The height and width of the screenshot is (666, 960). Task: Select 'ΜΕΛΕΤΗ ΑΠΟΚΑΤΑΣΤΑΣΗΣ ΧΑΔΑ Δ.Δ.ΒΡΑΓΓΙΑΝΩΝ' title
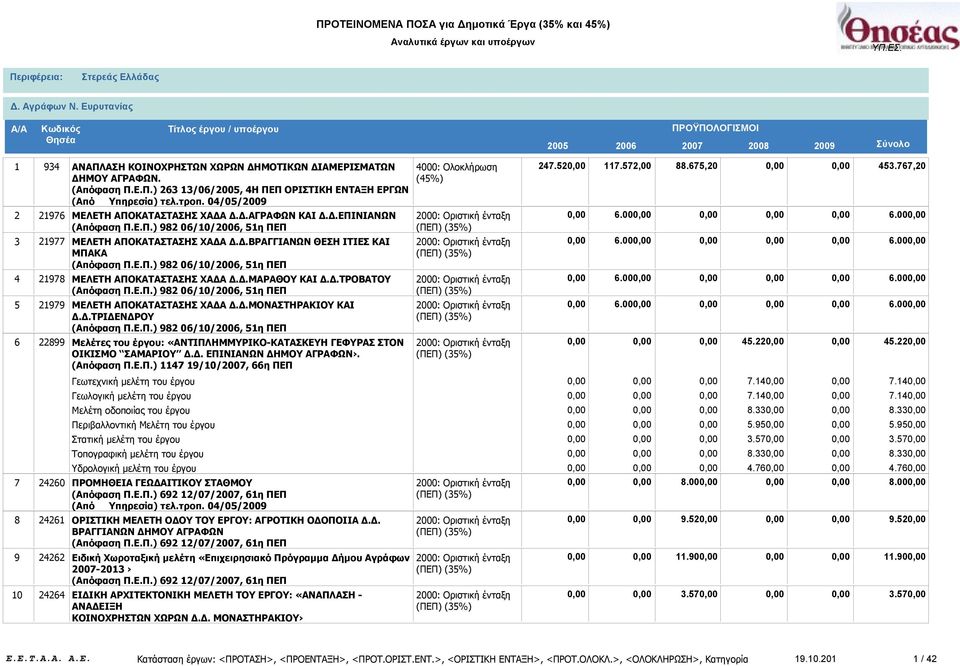pyautogui.click(x=230, y=247)
